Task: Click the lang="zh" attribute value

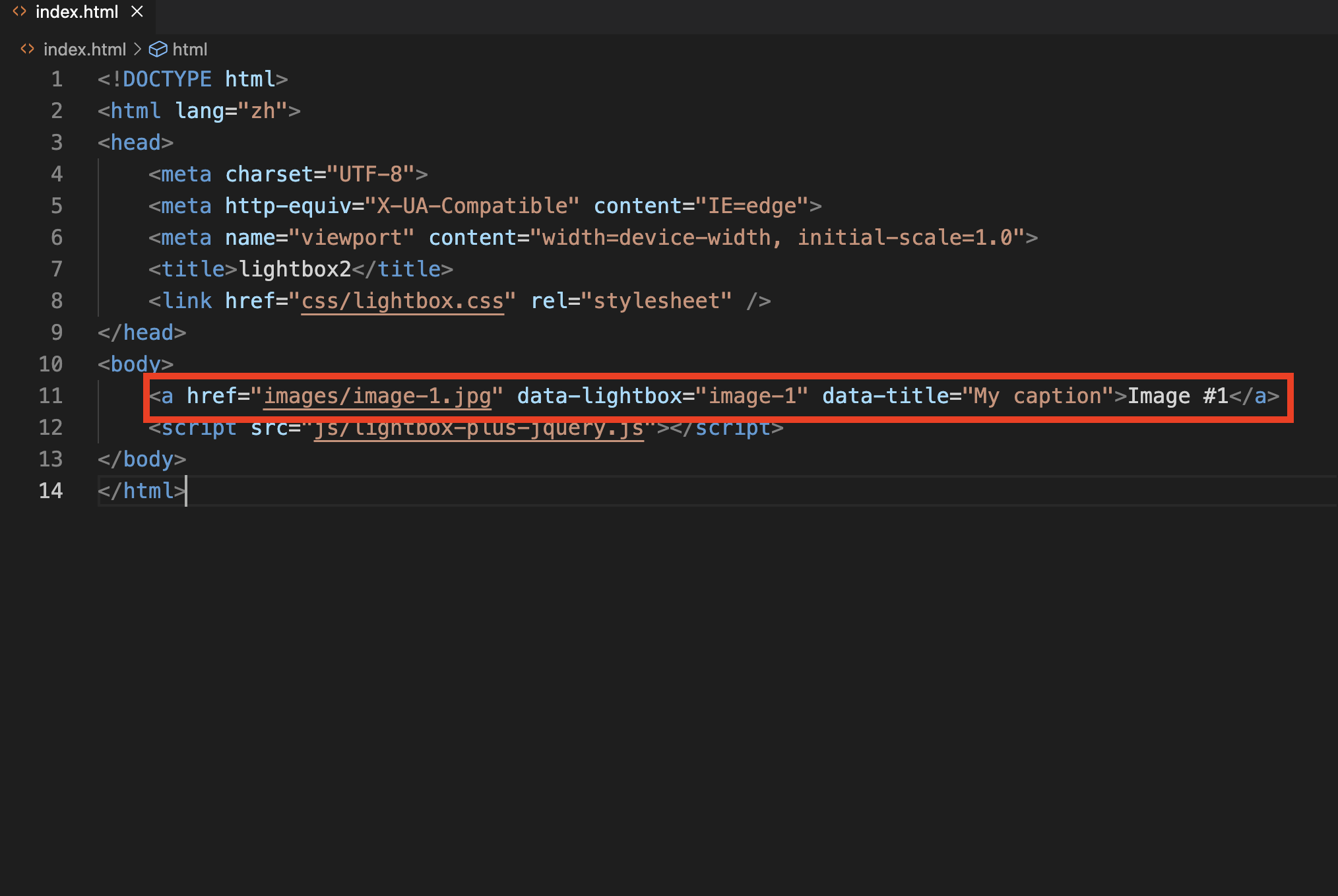Action: [x=263, y=111]
